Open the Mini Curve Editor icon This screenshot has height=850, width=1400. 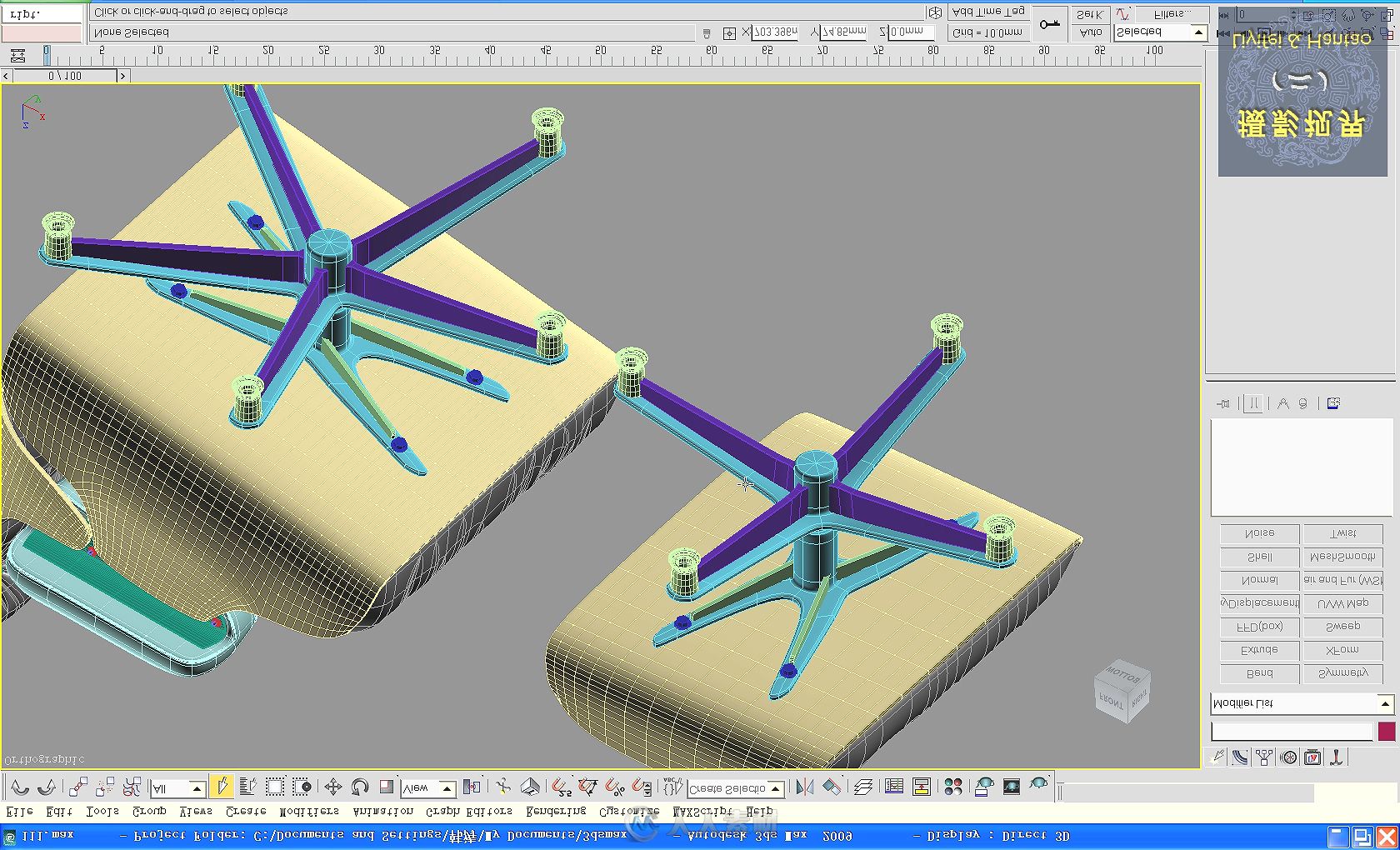click(17, 56)
